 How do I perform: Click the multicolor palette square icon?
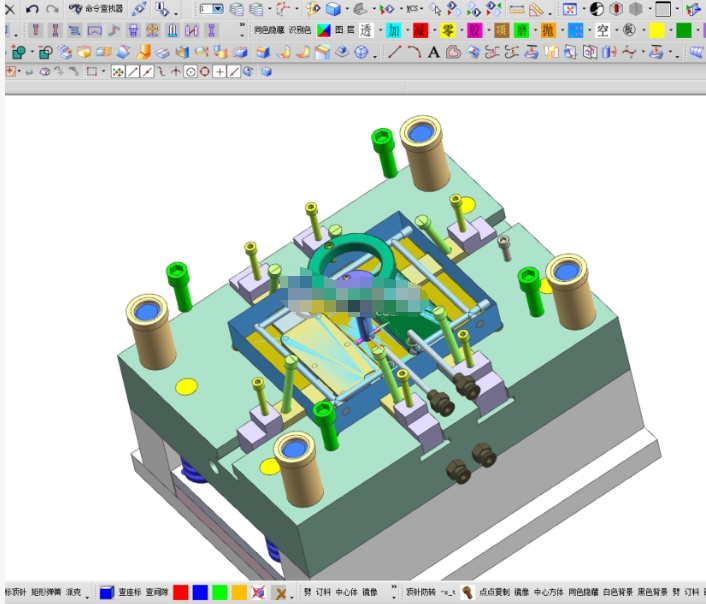(324, 30)
